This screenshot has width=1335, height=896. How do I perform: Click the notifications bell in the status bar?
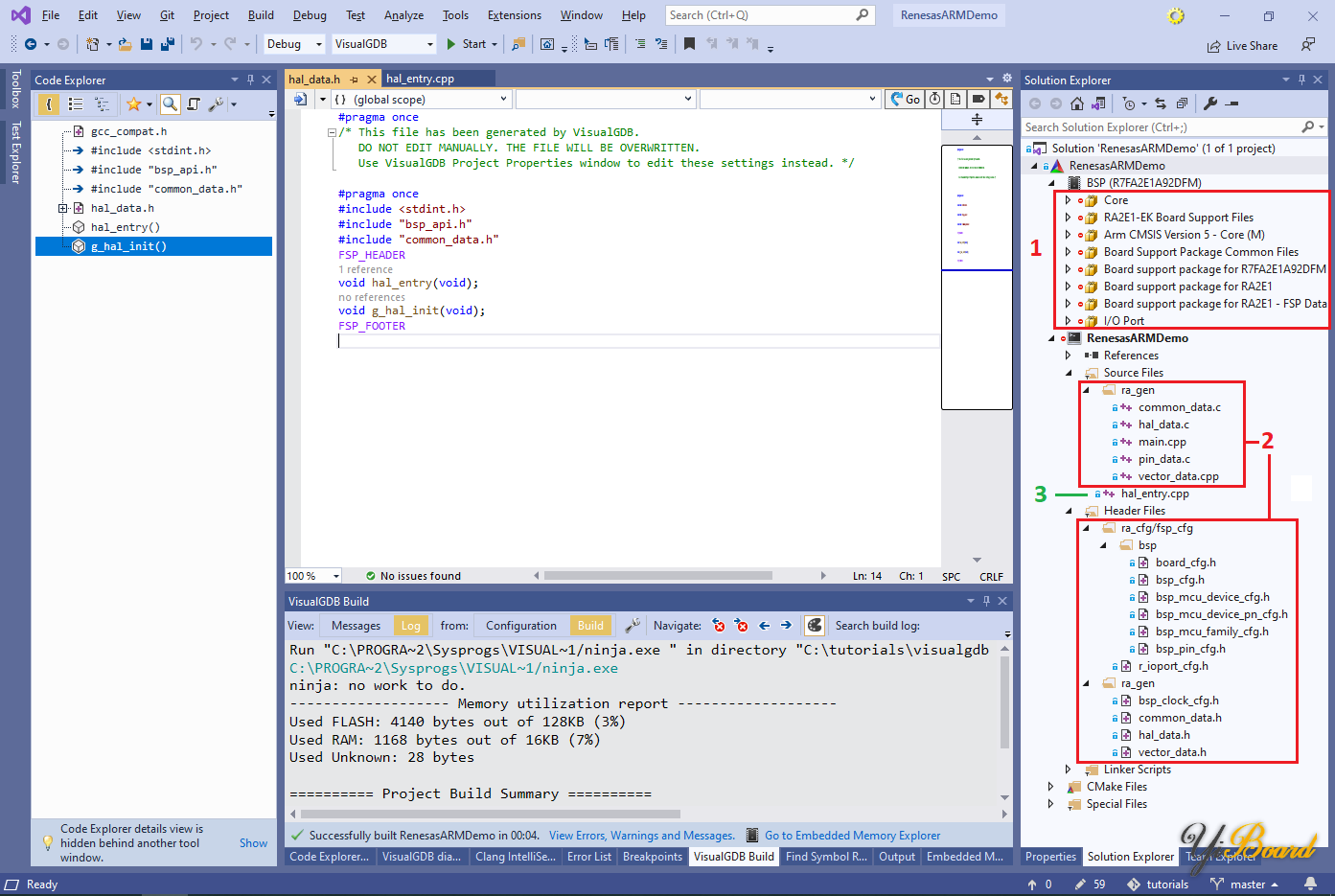tap(1310, 884)
